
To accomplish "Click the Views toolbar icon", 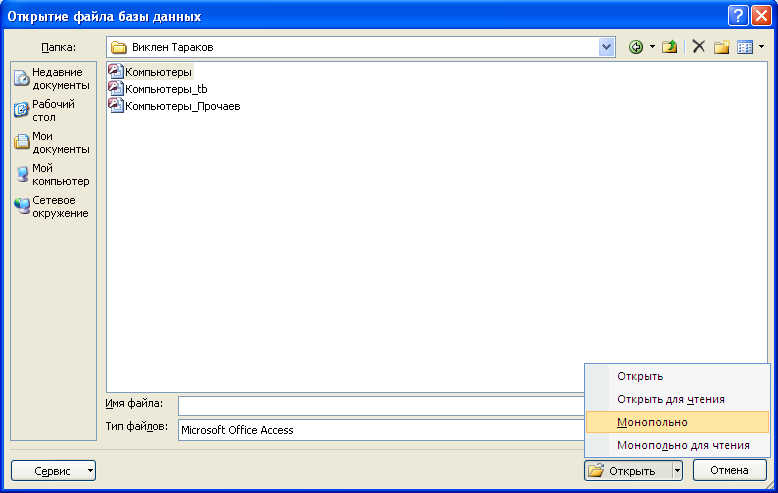I will (745, 47).
